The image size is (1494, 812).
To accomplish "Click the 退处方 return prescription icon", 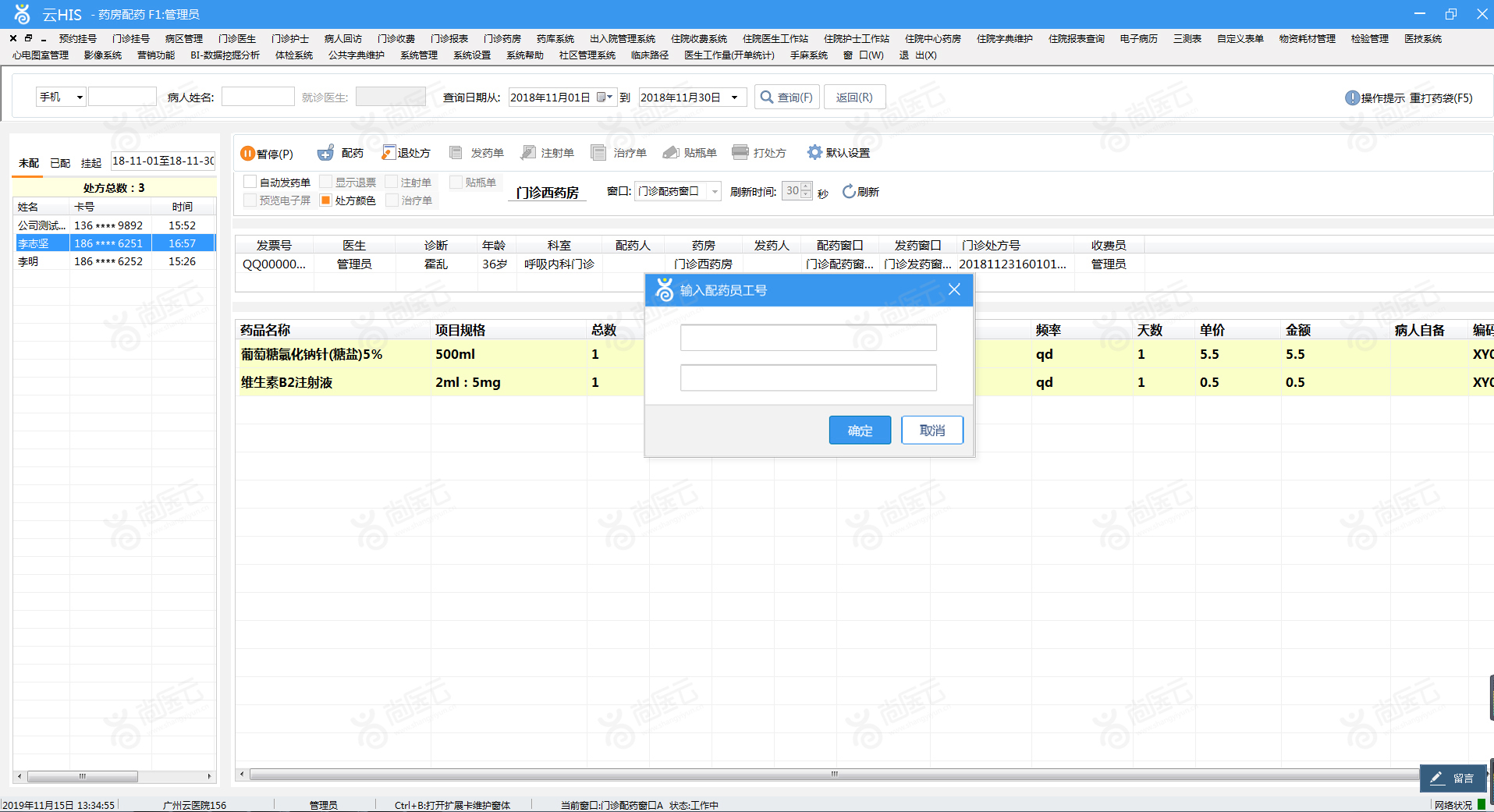I will pos(388,153).
